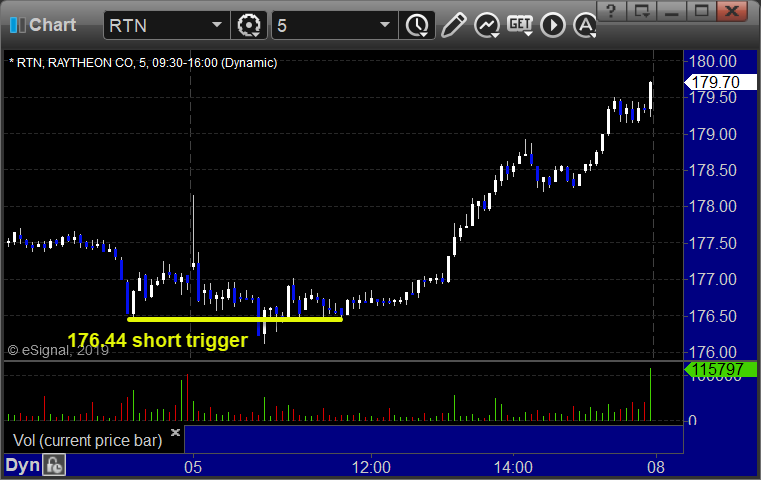The height and width of the screenshot is (480, 761).
Task: Click the play replay button
Action: (x=553, y=25)
